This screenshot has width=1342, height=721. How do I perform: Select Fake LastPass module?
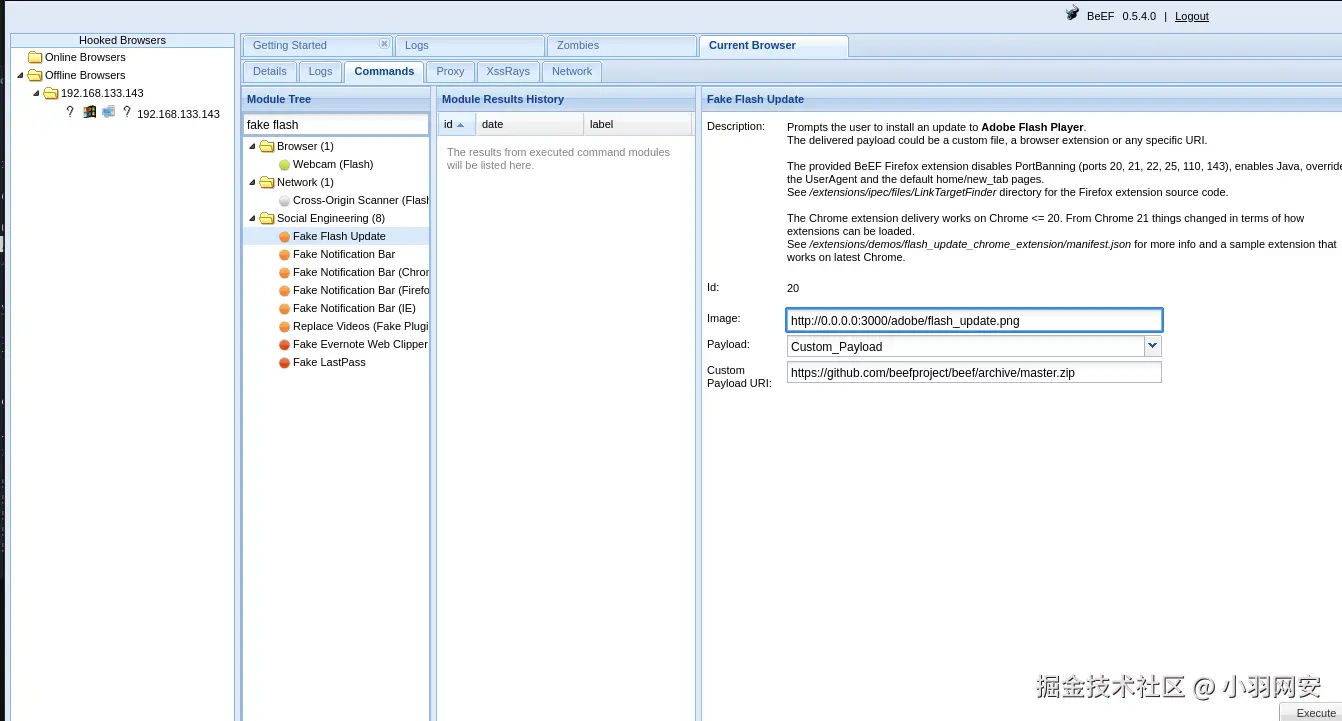point(329,362)
